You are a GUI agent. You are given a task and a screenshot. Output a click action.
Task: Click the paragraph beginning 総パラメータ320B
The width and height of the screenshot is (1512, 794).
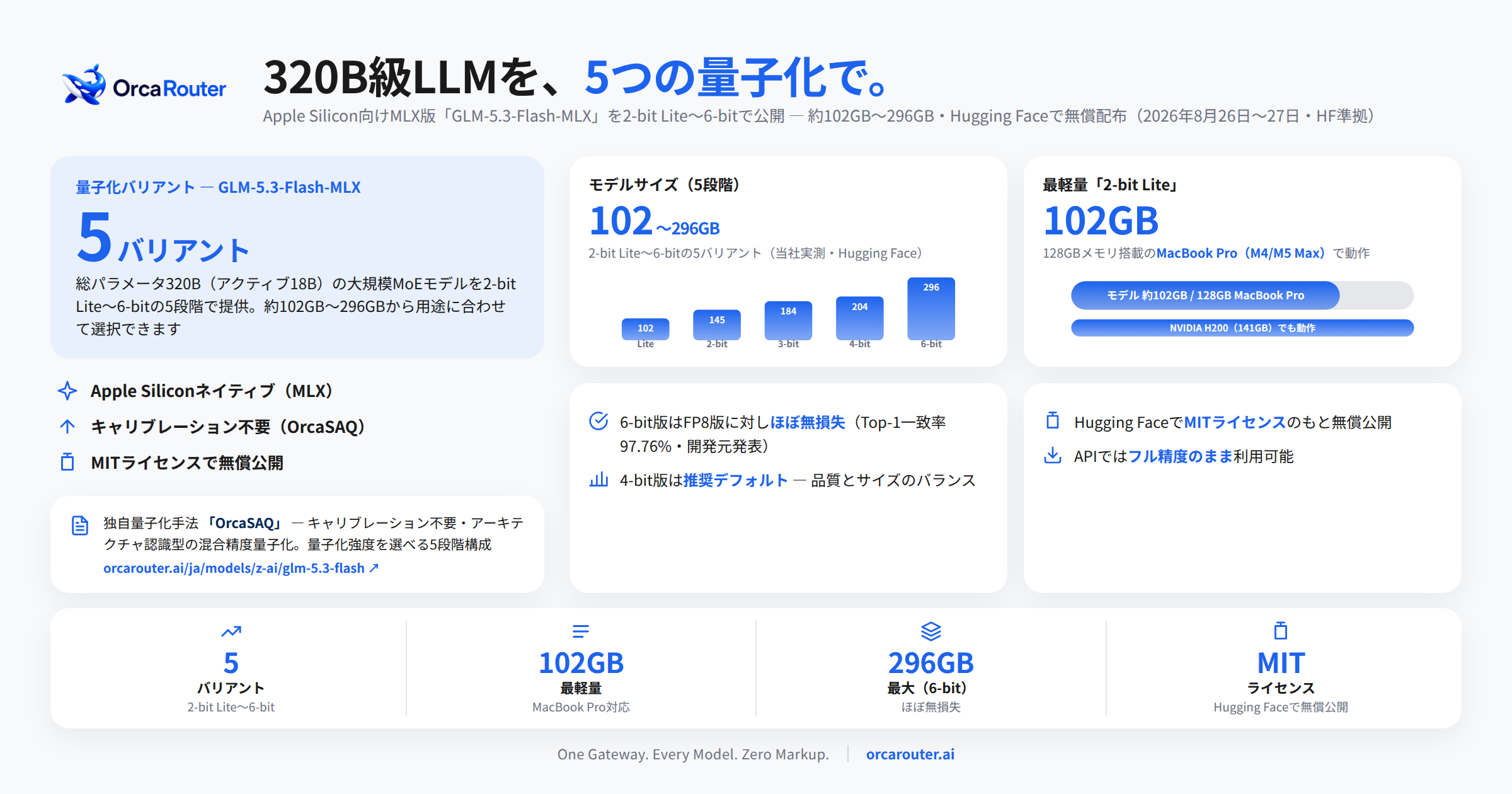coord(295,306)
